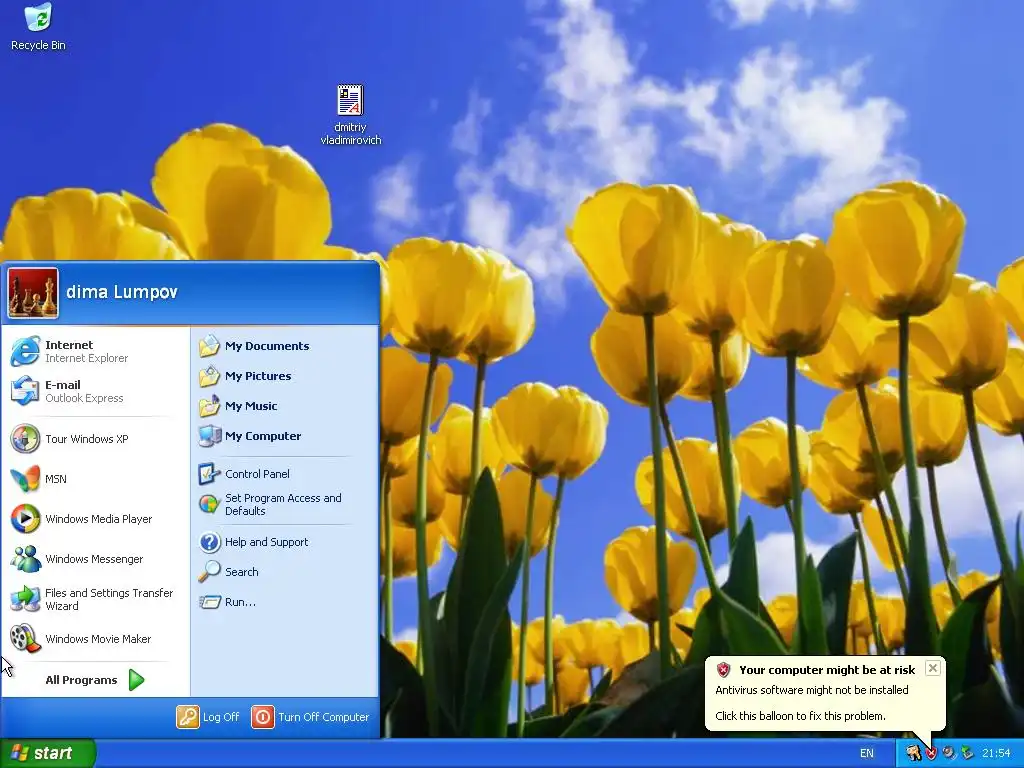Launch Windows Media Player
Viewport: 1024px width, 768px height.
click(95, 519)
